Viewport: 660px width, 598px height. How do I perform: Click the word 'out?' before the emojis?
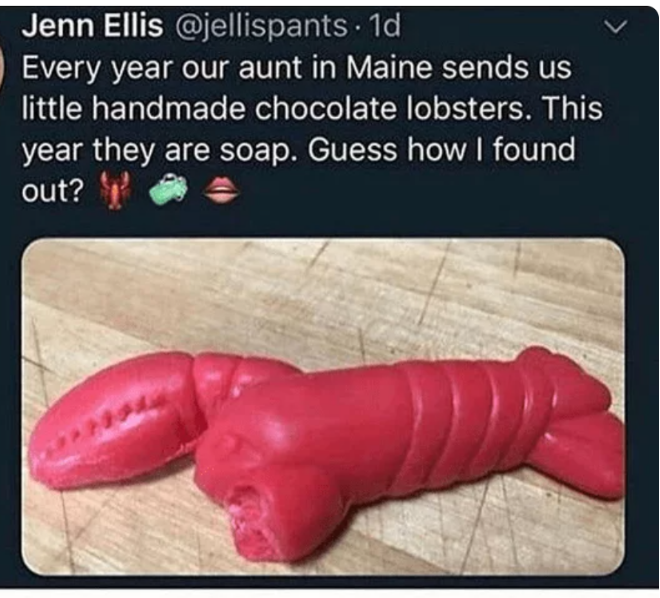click(x=53, y=191)
